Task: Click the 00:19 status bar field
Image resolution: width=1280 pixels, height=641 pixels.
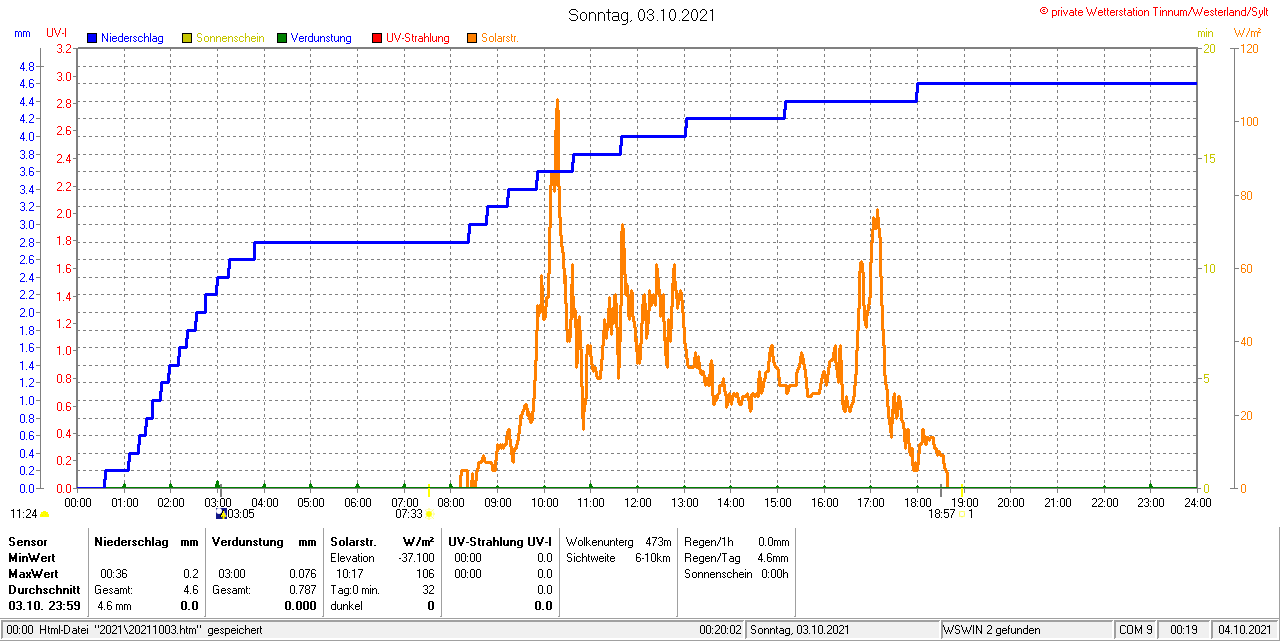Action: (1184, 630)
